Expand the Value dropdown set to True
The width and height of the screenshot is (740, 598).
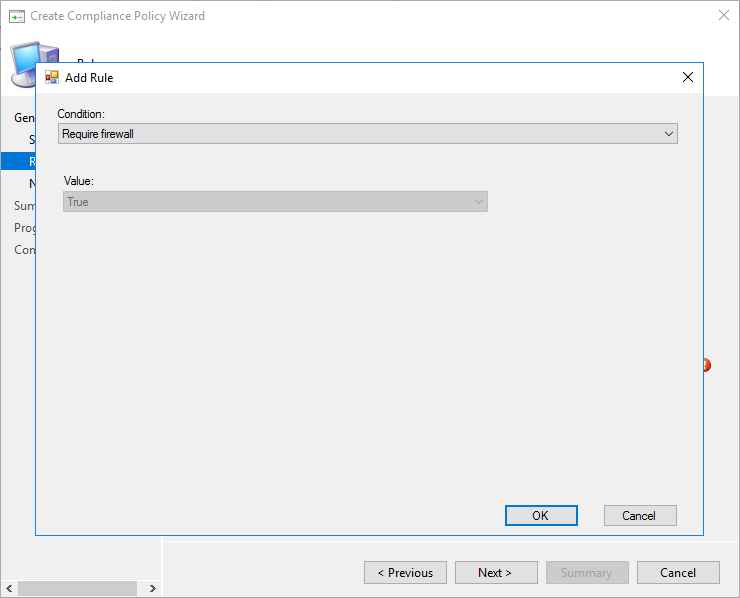275,202
